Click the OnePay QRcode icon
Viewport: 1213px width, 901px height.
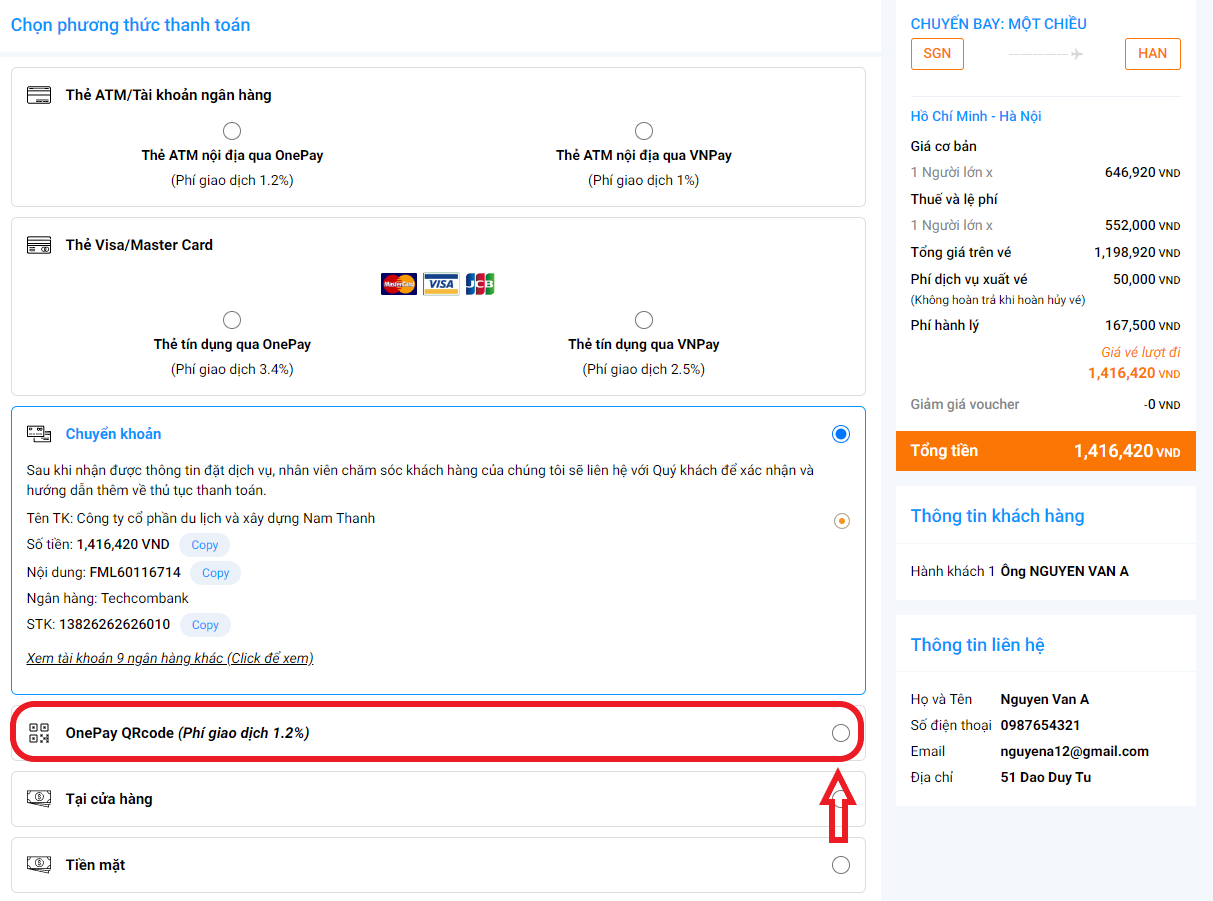[x=39, y=733]
